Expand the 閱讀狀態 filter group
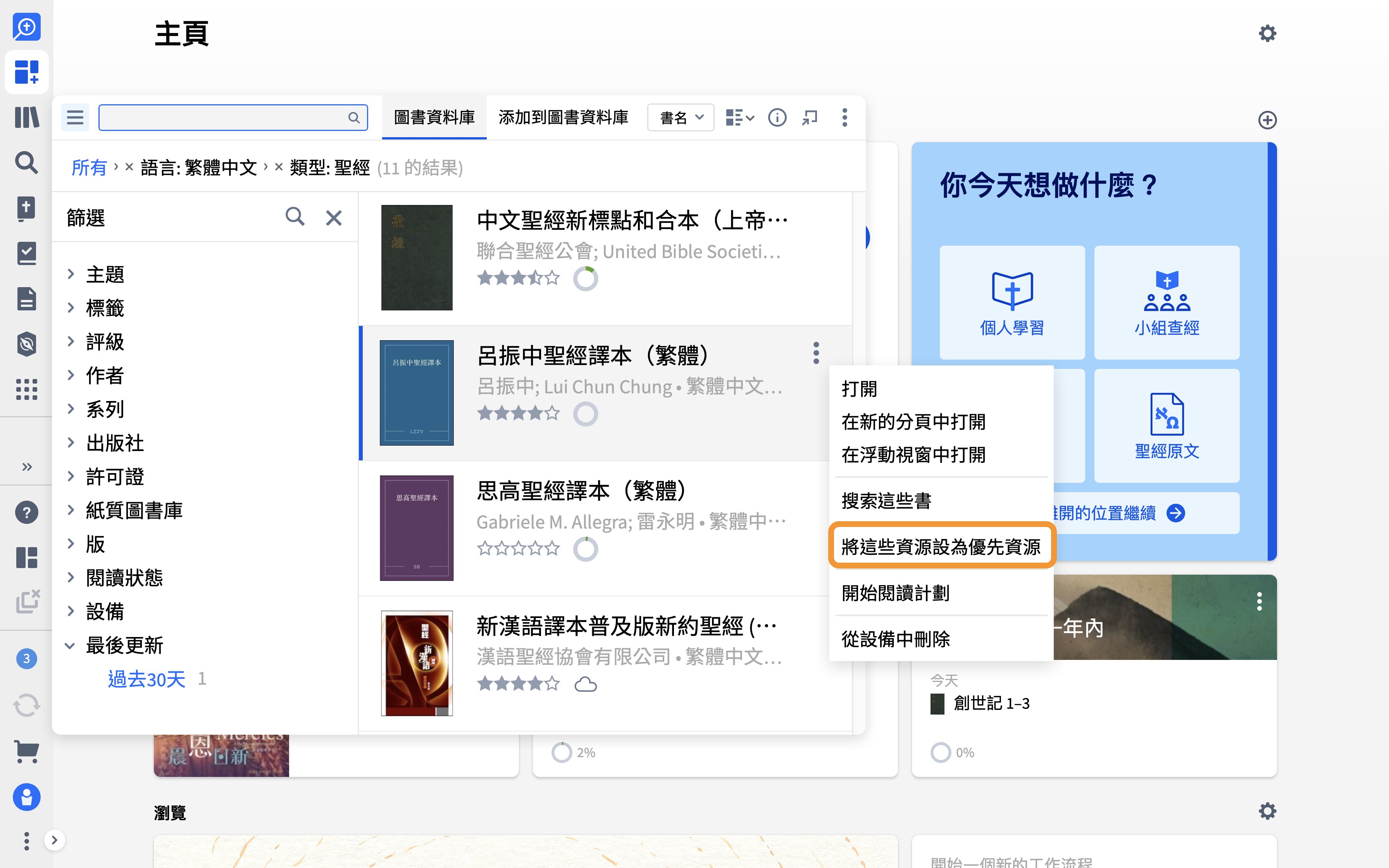This screenshot has height=868, width=1389. coord(71,577)
